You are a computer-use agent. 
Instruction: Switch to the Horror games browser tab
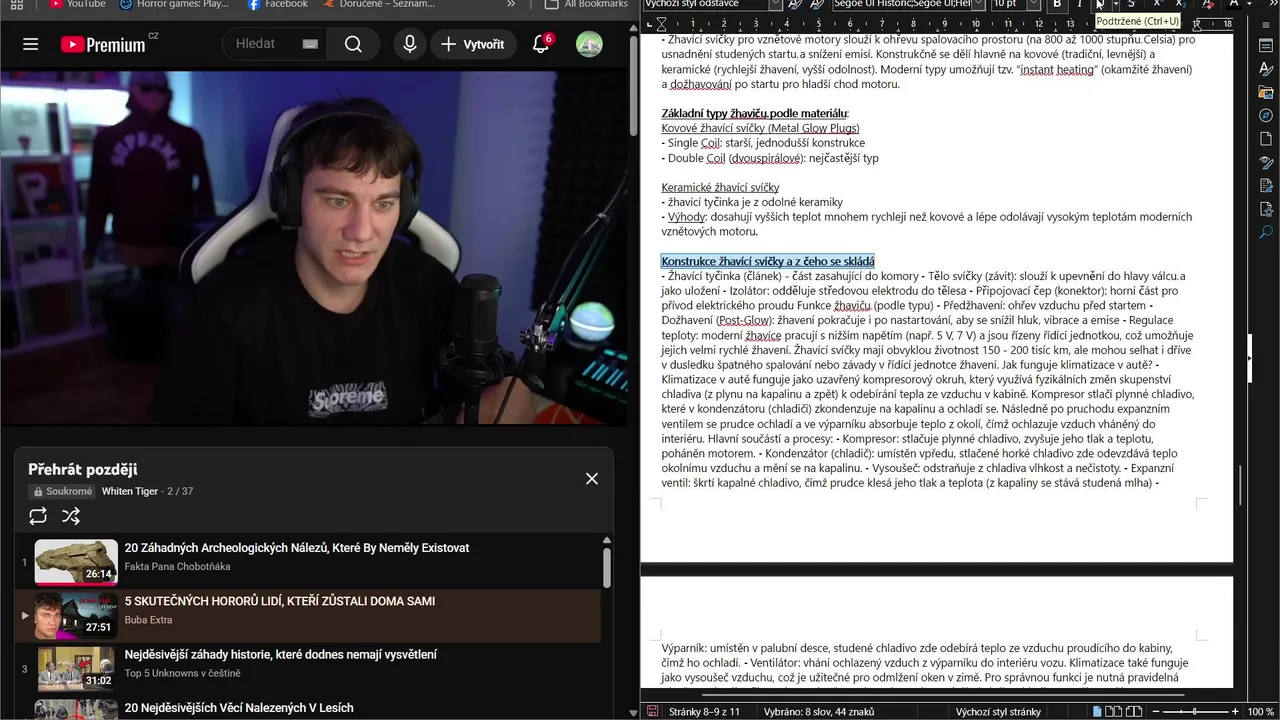[173, 4]
